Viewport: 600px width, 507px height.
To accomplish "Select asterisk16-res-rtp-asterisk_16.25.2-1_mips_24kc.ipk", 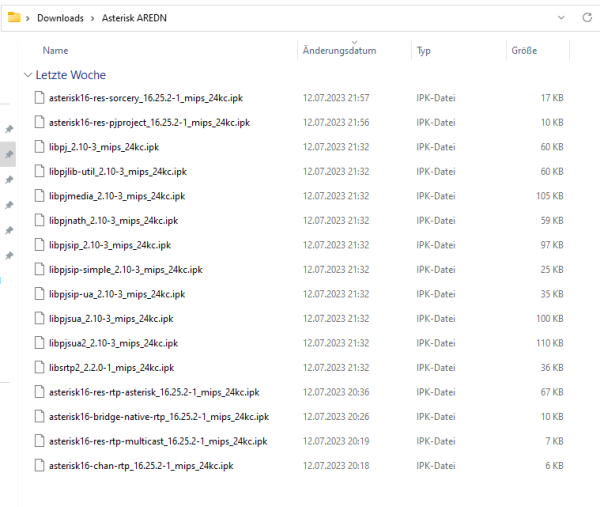I will coord(154,392).
